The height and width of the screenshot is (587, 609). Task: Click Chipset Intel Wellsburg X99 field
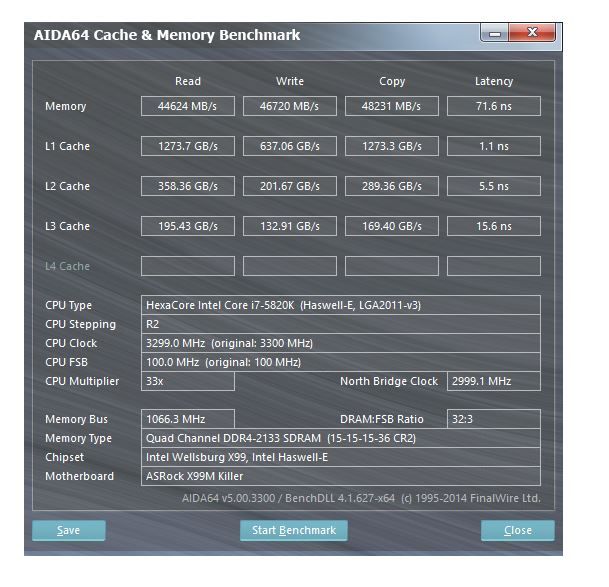coord(341,457)
